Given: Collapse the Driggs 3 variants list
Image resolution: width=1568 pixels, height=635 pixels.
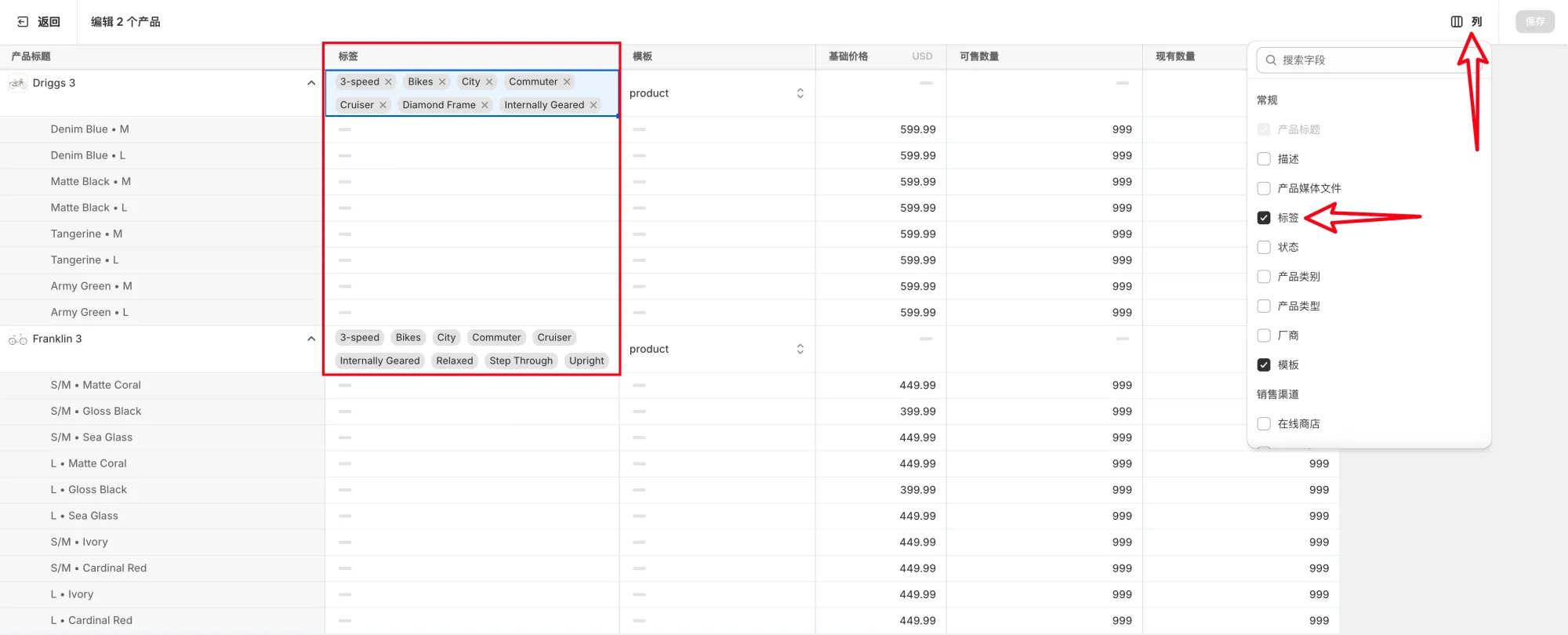Looking at the screenshot, I should pyautogui.click(x=311, y=83).
